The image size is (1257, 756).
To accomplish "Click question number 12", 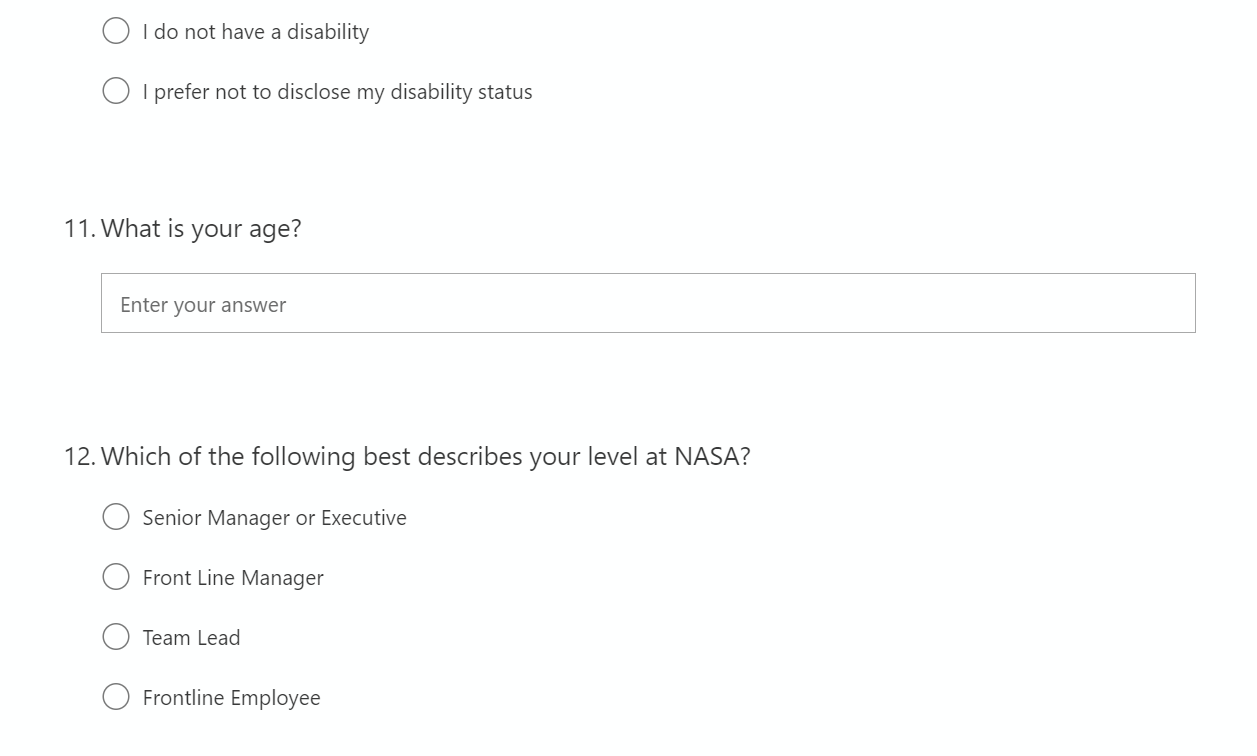I will (x=79, y=457).
